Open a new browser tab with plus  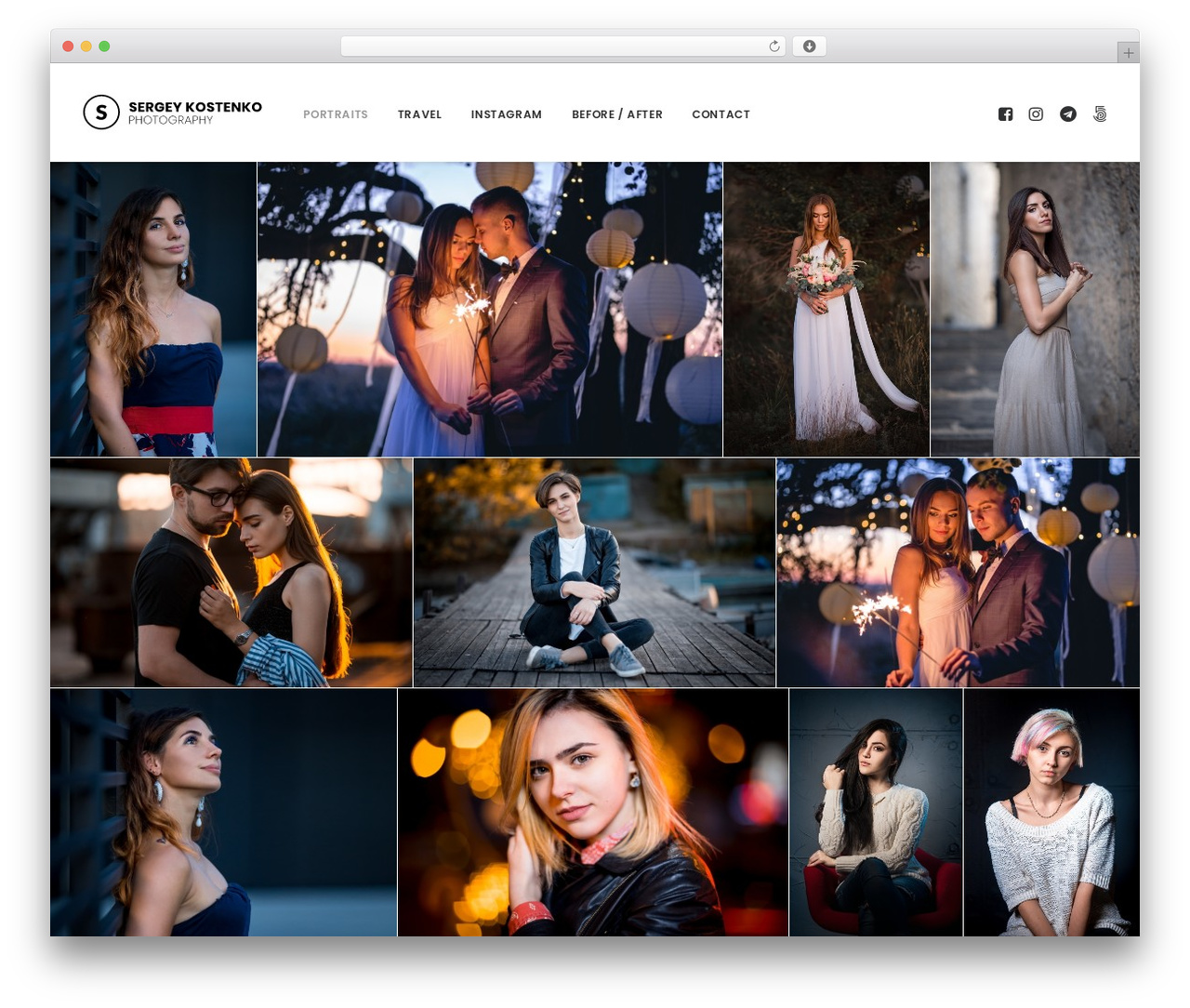pyautogui.click(x=1128, y=53)
